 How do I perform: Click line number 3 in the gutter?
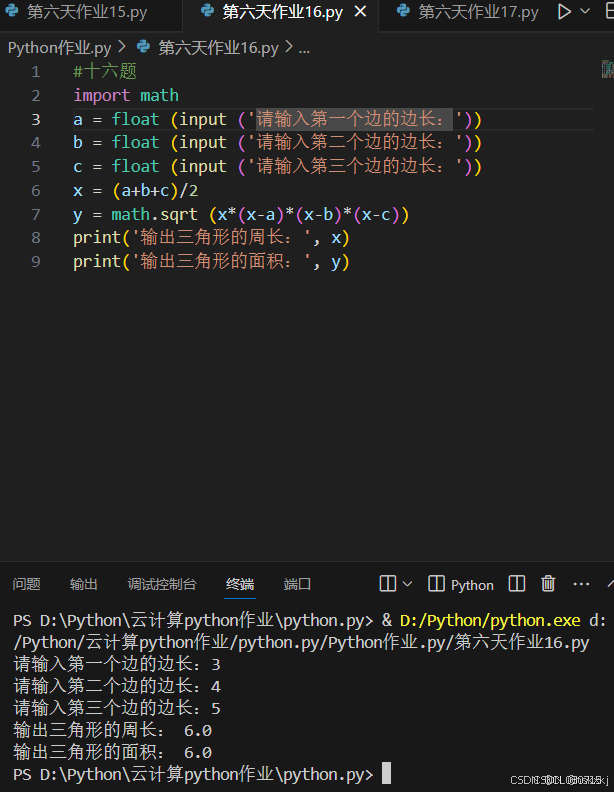point(36,119)
